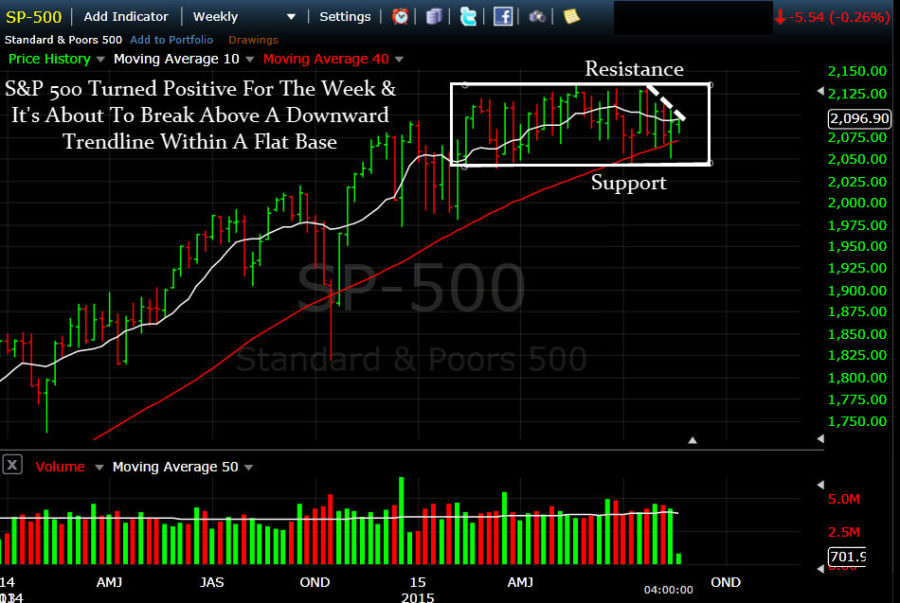Click the volume value tag 701.9
The image size is (900, 603).
(847, 557)
